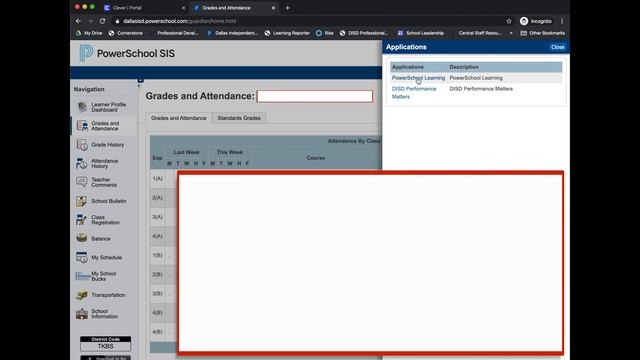Open Learning Reporter bookmark
The image size is (640, 360).
(x=287, y=33)
